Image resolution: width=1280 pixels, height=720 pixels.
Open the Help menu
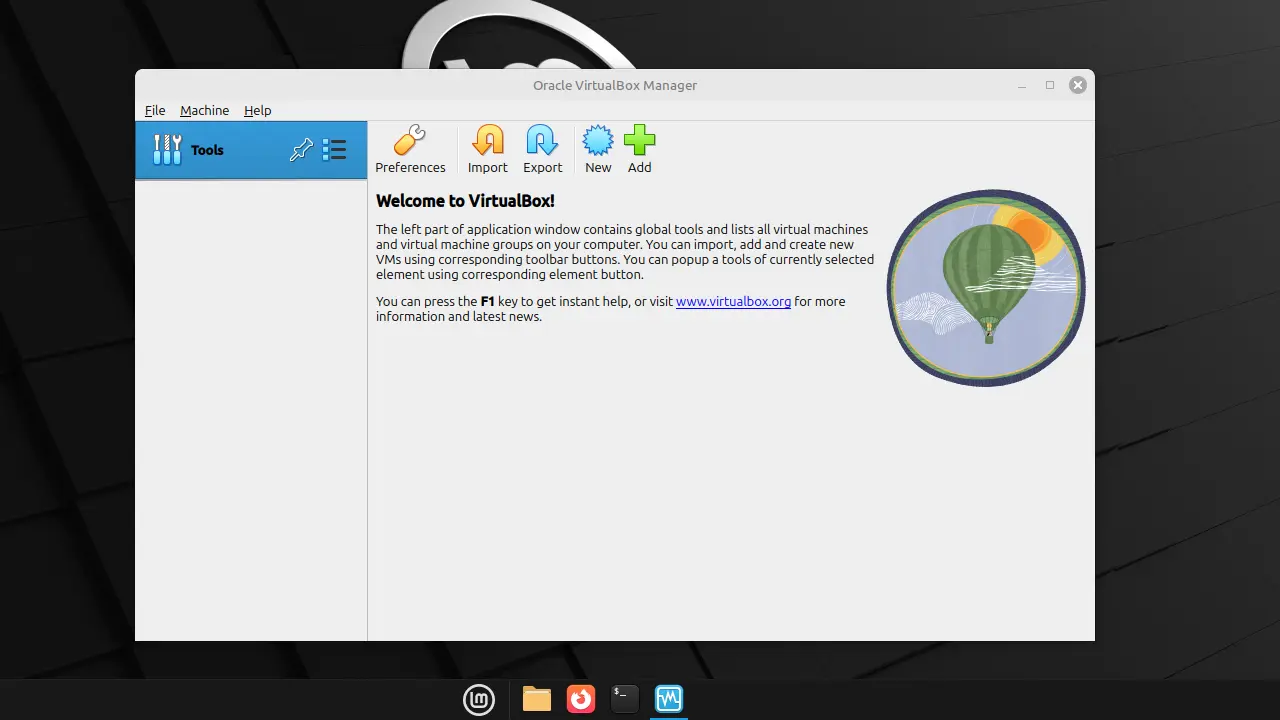(x=257, y=110)
